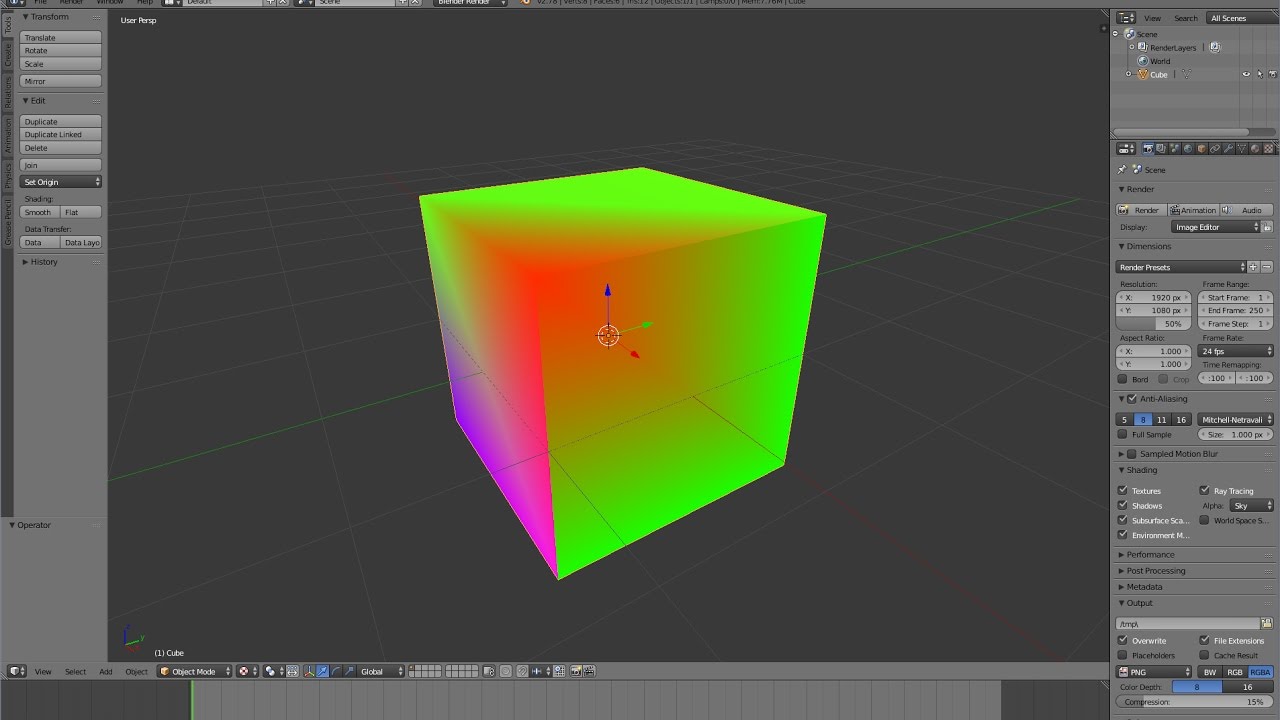Click the 3D view editor type icon

pos(17,672)
